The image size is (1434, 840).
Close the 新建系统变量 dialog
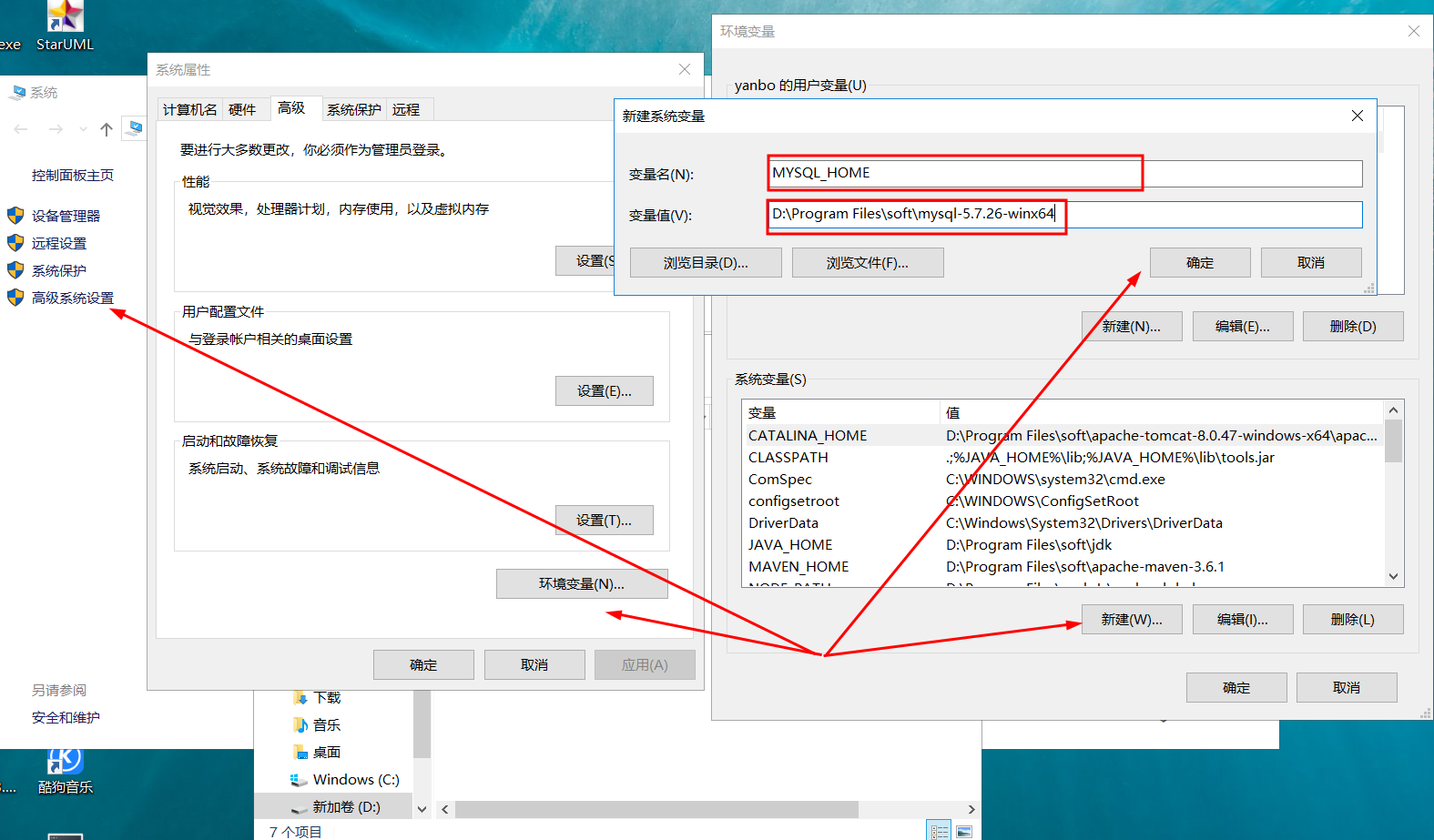[1358, 116]
